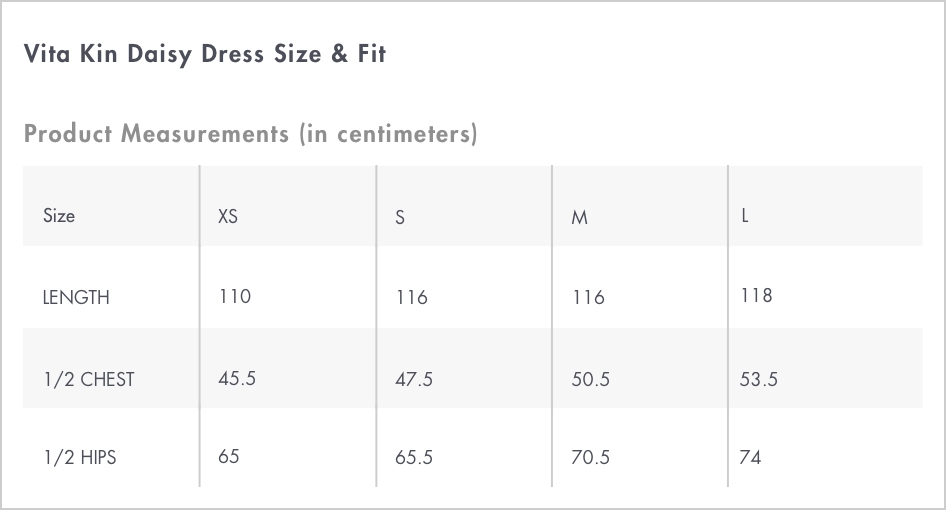Select XS length value 110
The width and height of the screenshot is (946, 510).
[x=235, y=296]
